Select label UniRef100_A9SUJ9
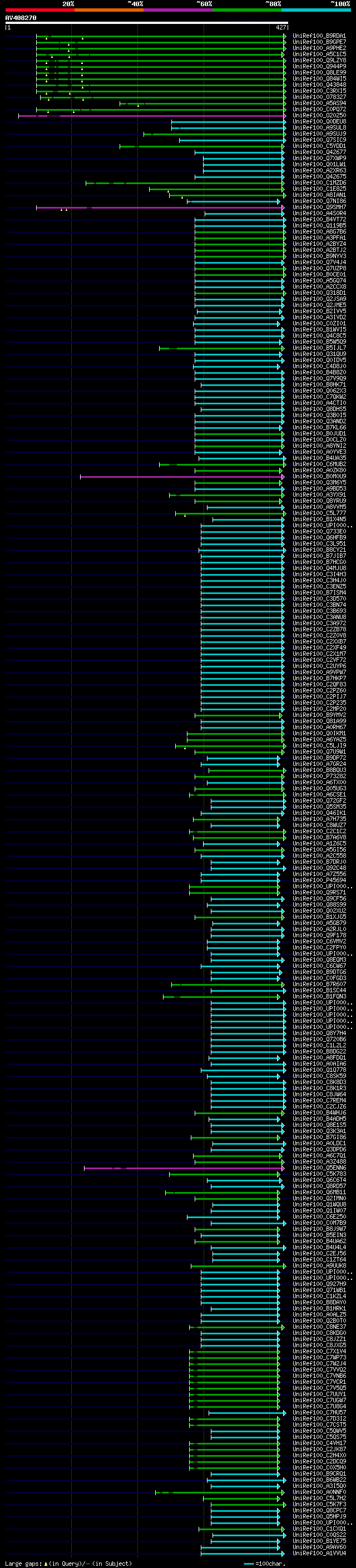The image size is (356, 1568). [x=319, y=134]
